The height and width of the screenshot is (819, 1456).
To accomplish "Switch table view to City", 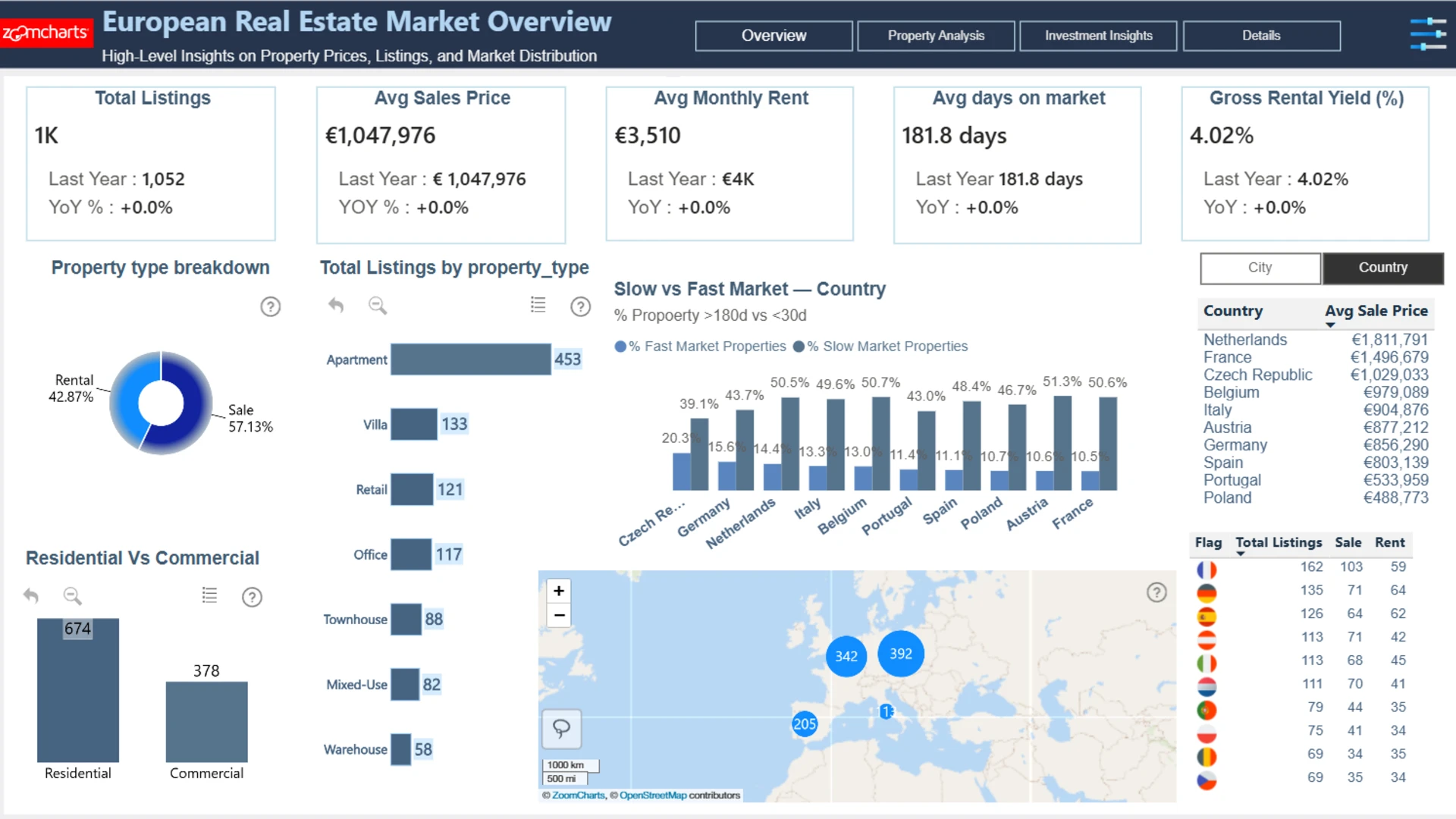I will [1260, 268].
